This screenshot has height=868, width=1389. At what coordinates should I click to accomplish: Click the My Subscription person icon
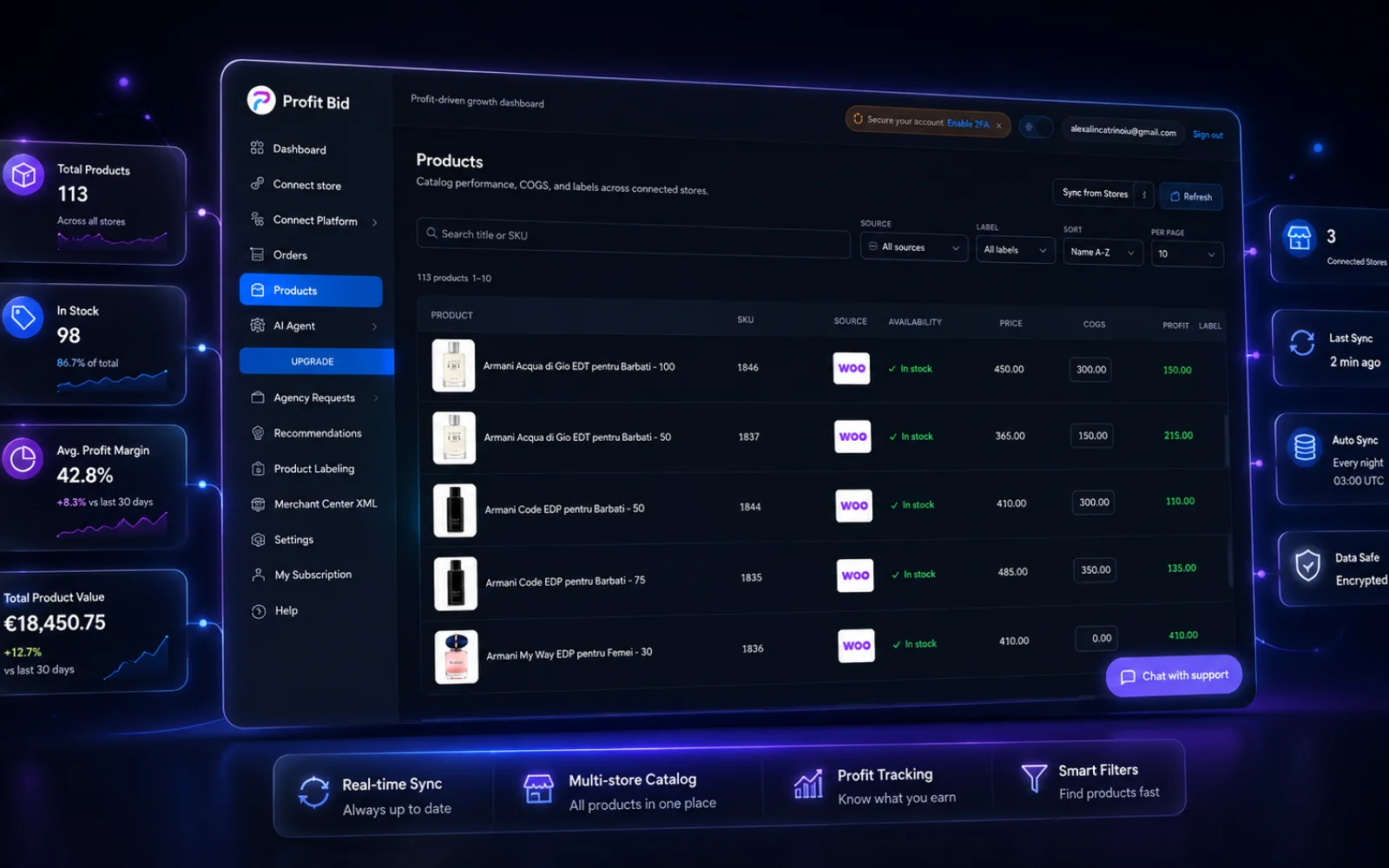pos(258,575)
